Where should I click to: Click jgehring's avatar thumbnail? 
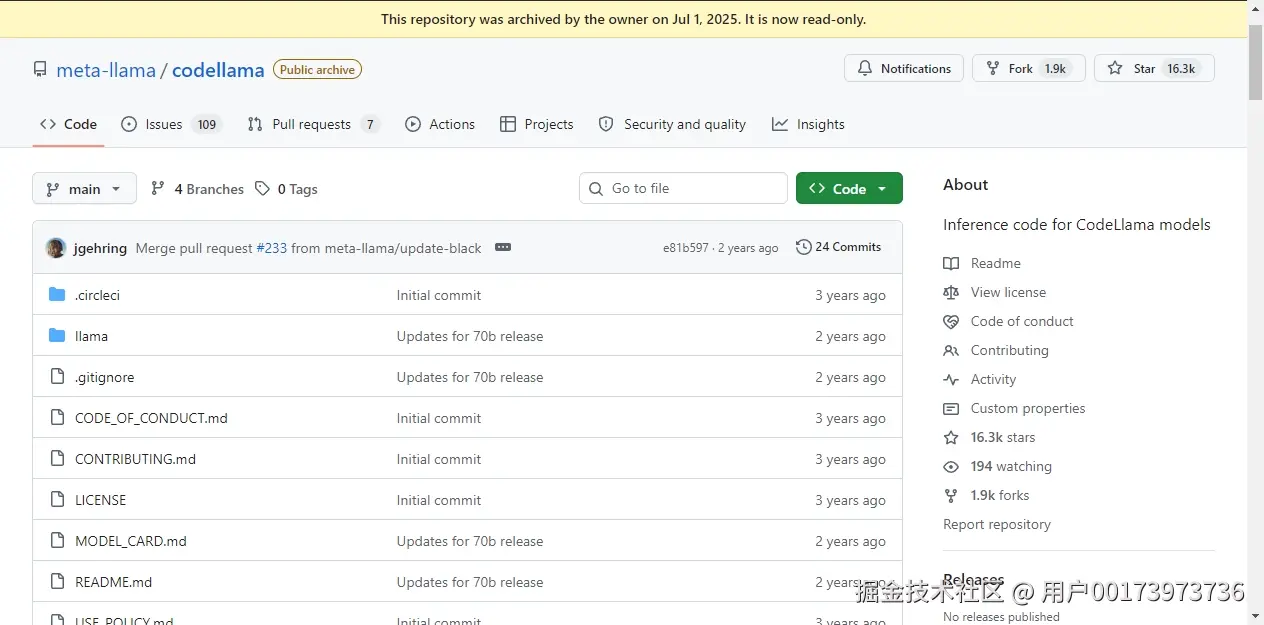[x=56, y=248]
